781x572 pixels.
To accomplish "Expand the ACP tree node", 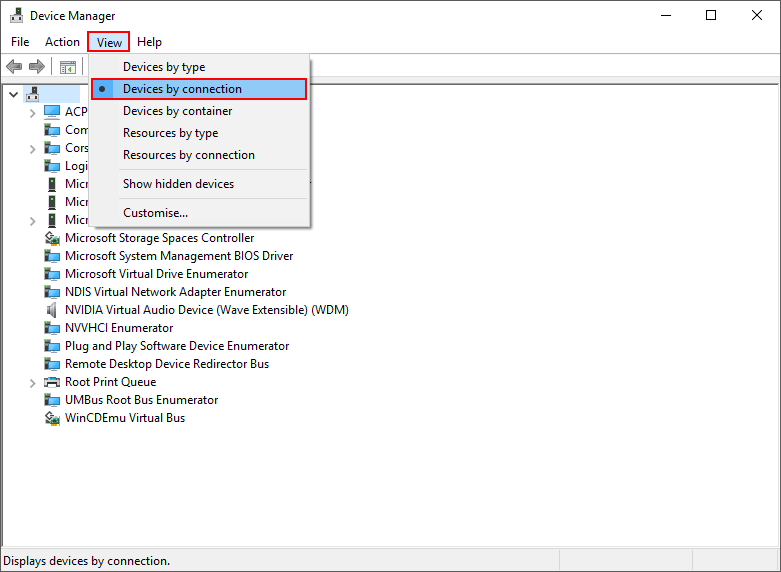I will pos(32,113).
